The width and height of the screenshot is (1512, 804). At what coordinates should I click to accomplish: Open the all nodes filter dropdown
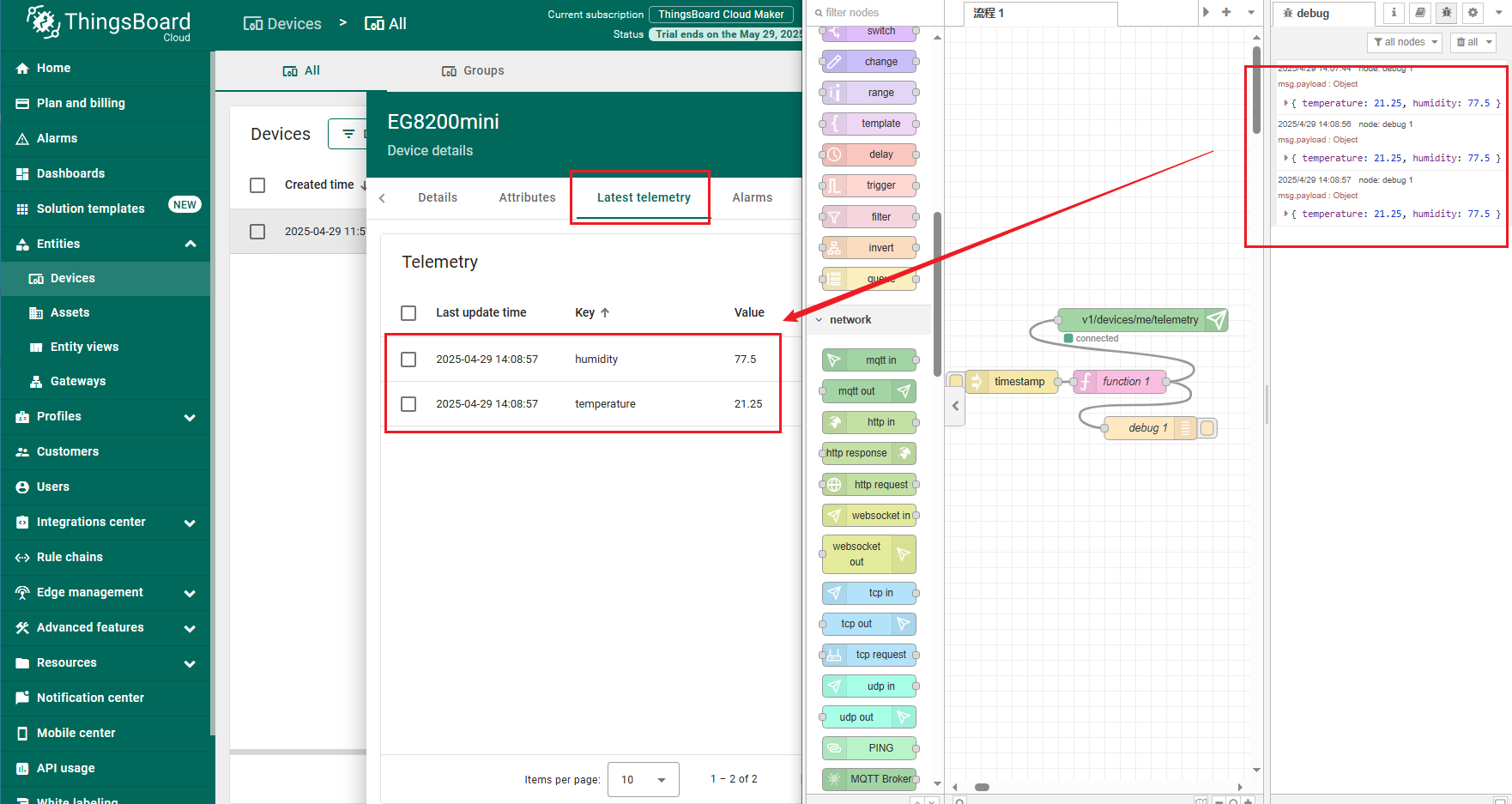[x=1404, y=42]
